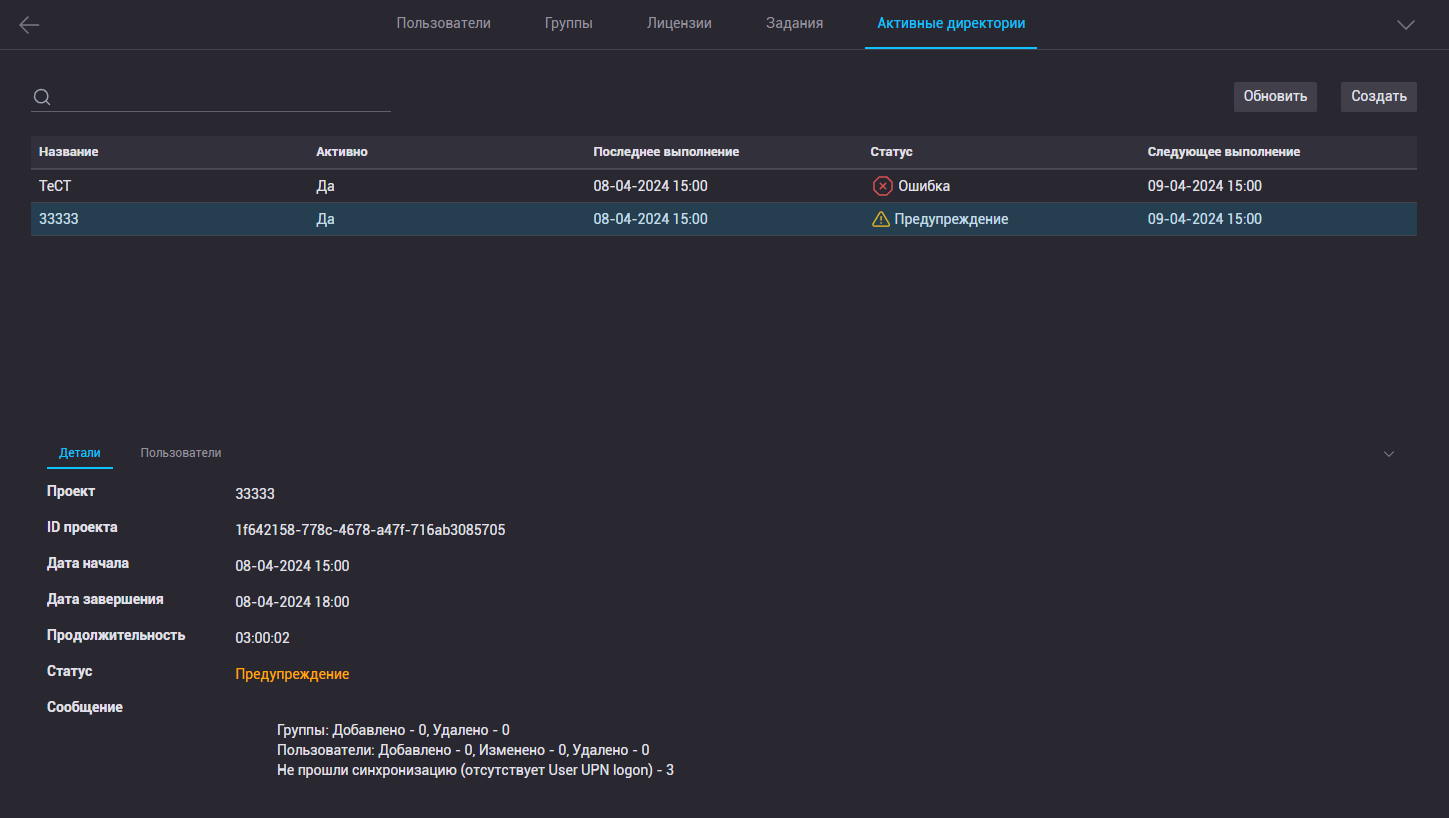Image resolution: width=1449 pixels, height=818 pixels.
Task: Click next run date 09-04-2024 in 33333 row
Action: (1204, 219)
